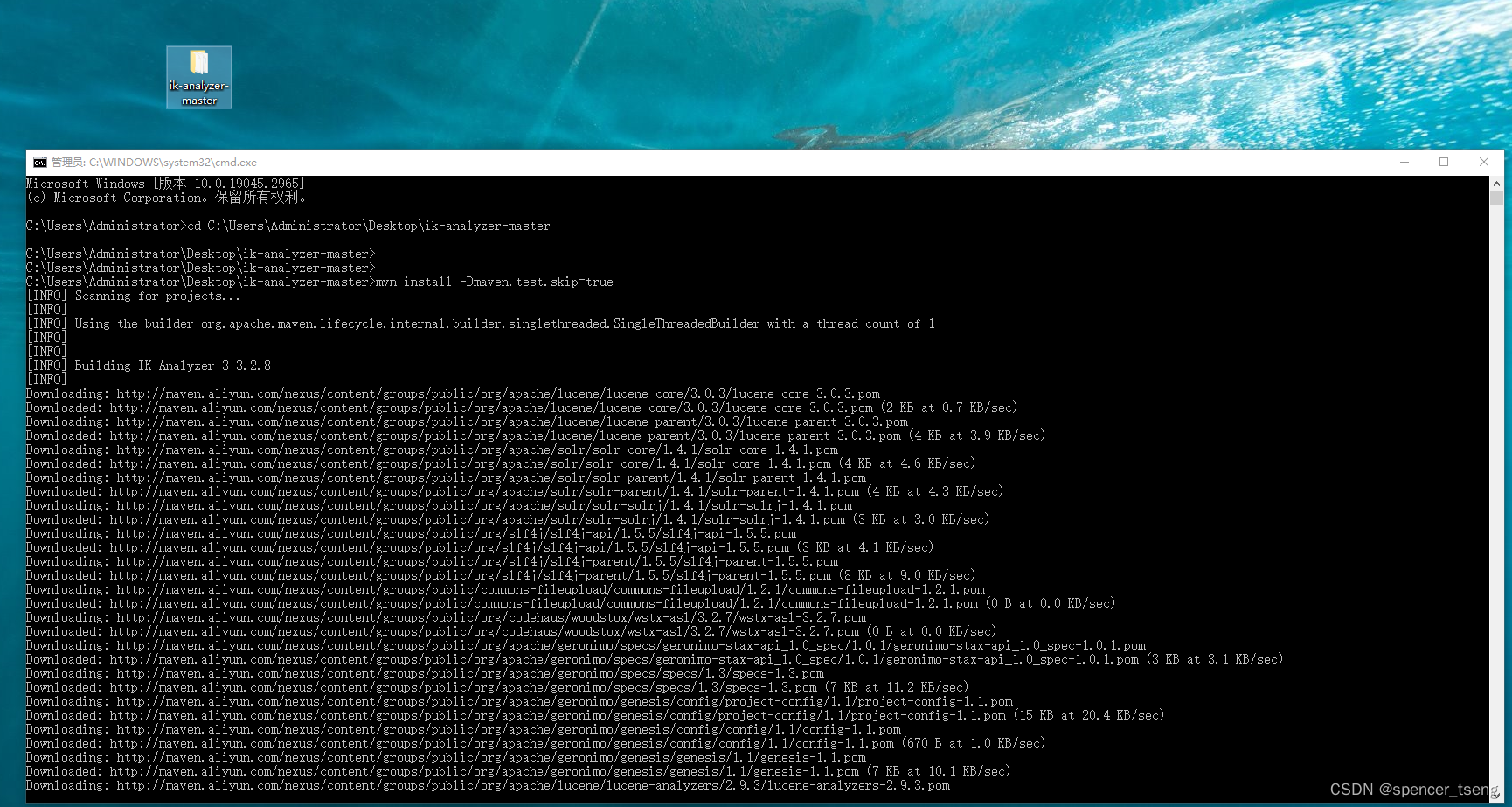Click the scrollbar up arrow

pos(1496,184)
